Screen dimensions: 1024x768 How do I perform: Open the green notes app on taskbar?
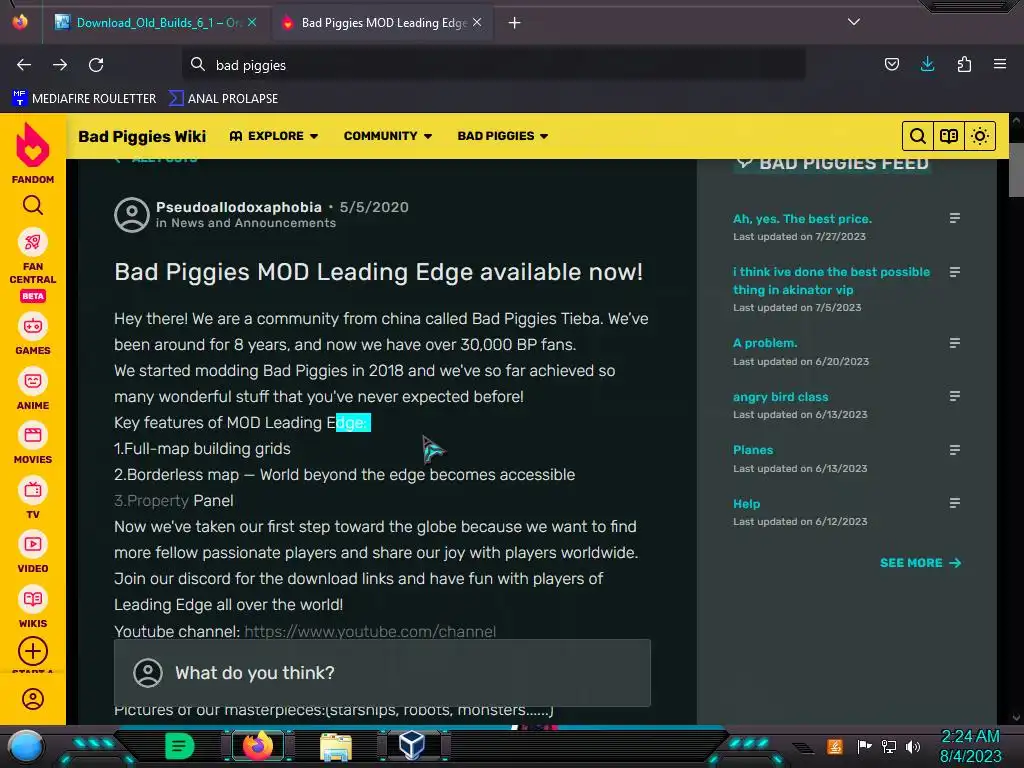point(179,746)
